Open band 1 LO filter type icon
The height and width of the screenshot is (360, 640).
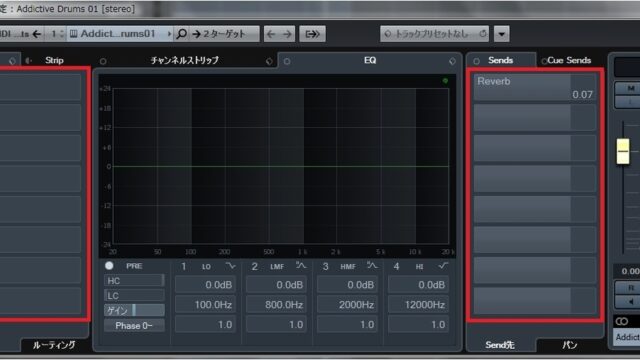(x=230, y=266)
